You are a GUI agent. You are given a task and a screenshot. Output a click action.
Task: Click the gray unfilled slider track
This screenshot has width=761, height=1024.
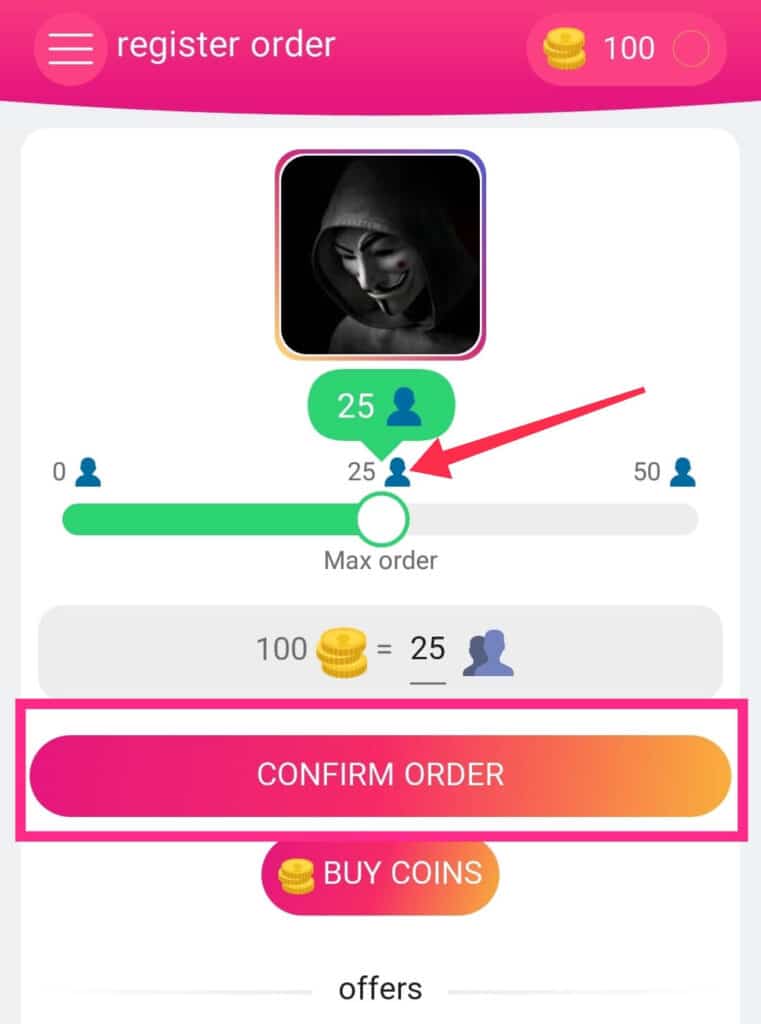coord(553,519)
